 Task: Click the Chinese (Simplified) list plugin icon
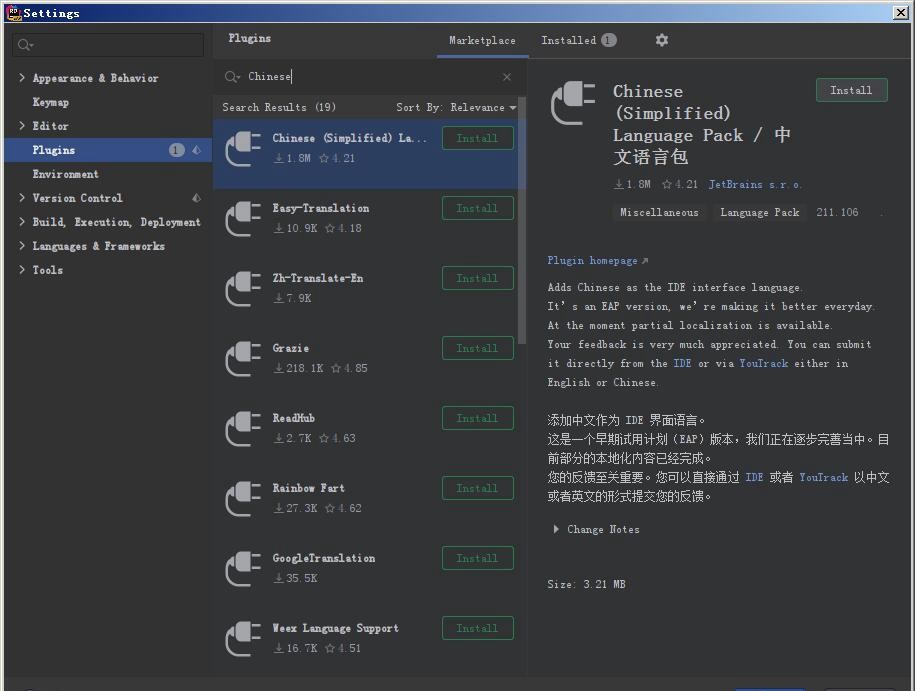[243, 149]
